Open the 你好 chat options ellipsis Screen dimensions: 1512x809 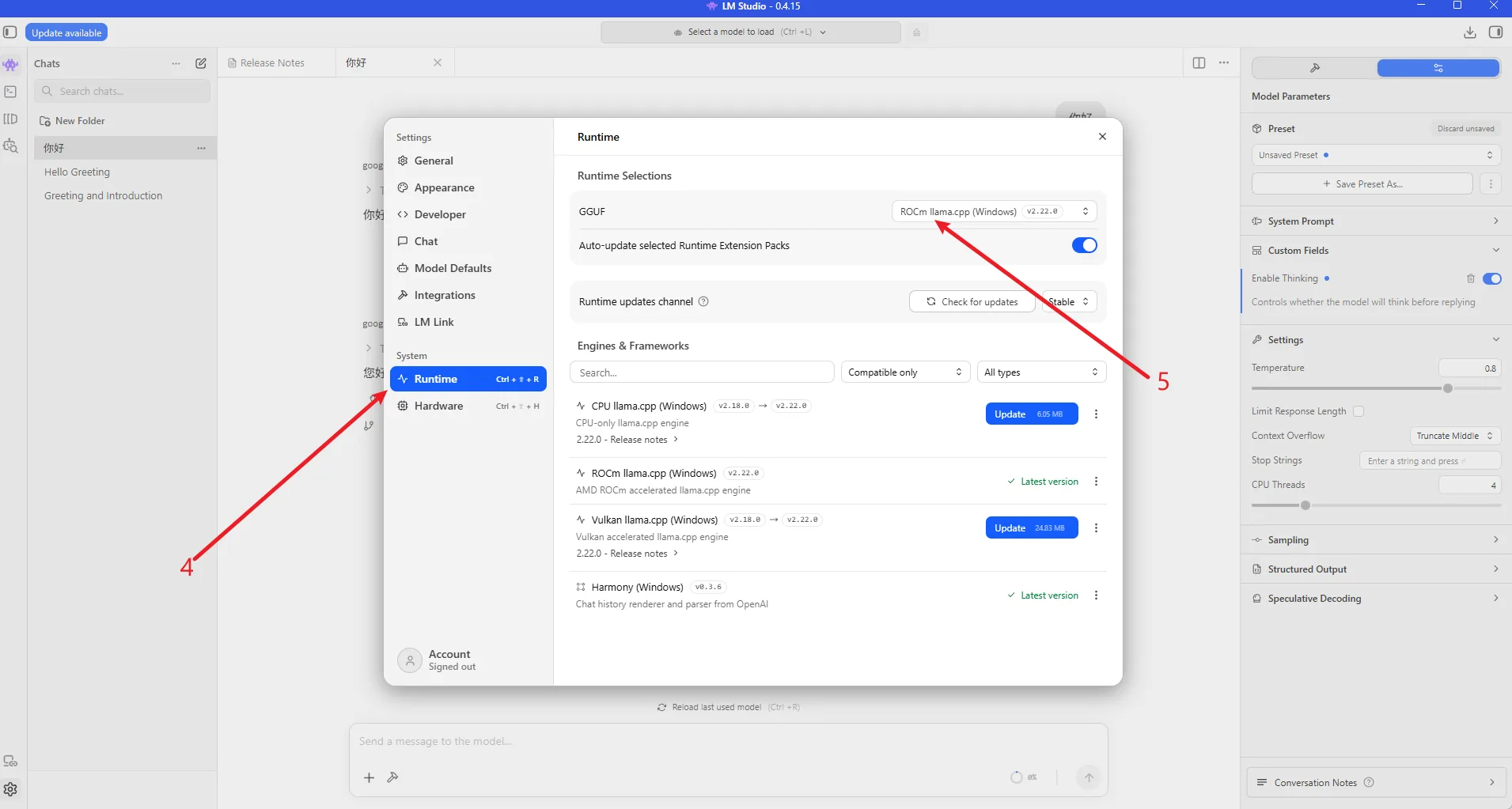pos(201,148)
